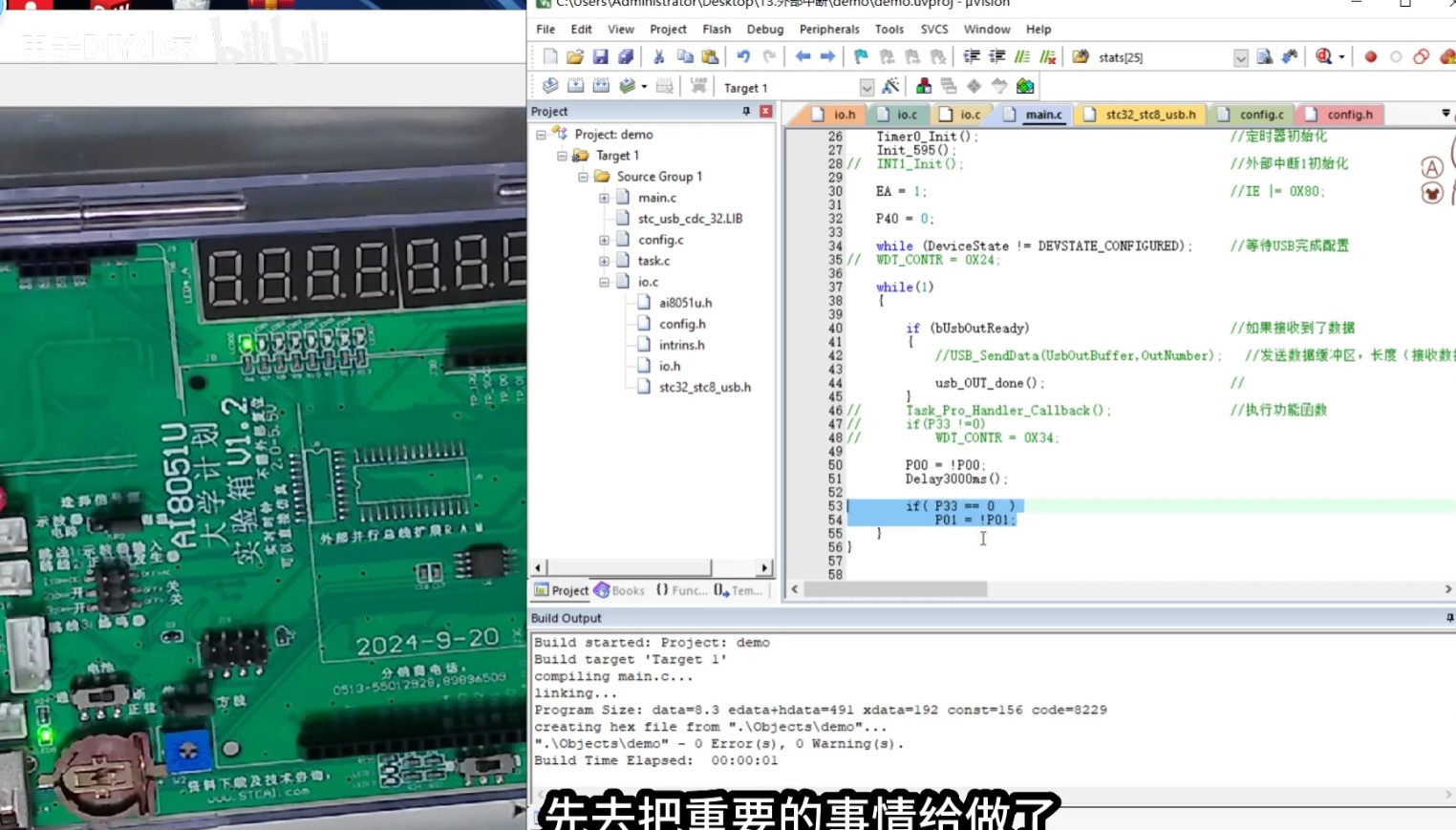Insert a breakpoint with the red circle icon
The width and height of the screenshot is (1456, 830).
[x=1370, y=56]
